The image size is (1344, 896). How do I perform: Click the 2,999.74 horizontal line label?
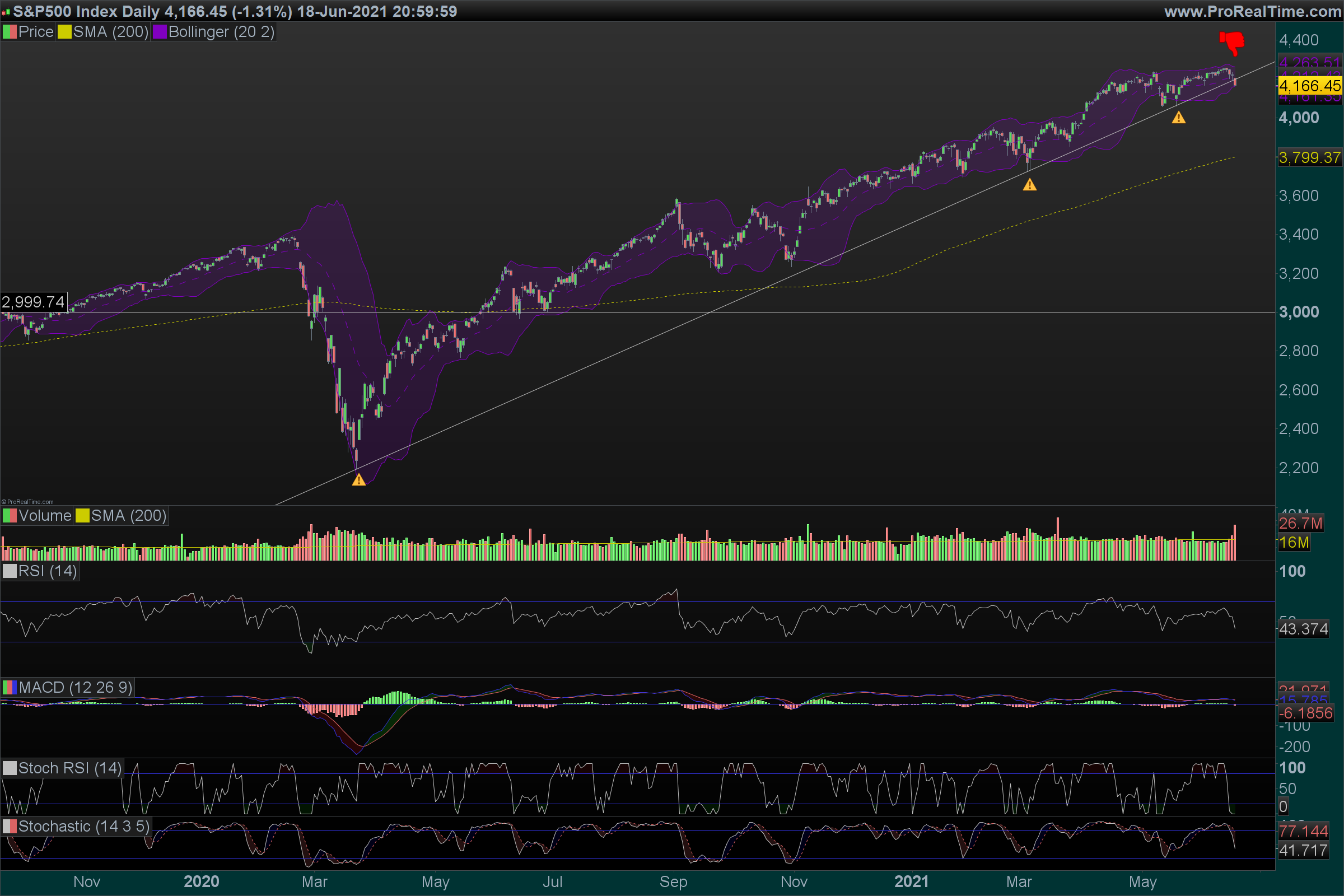click(33, 302)
